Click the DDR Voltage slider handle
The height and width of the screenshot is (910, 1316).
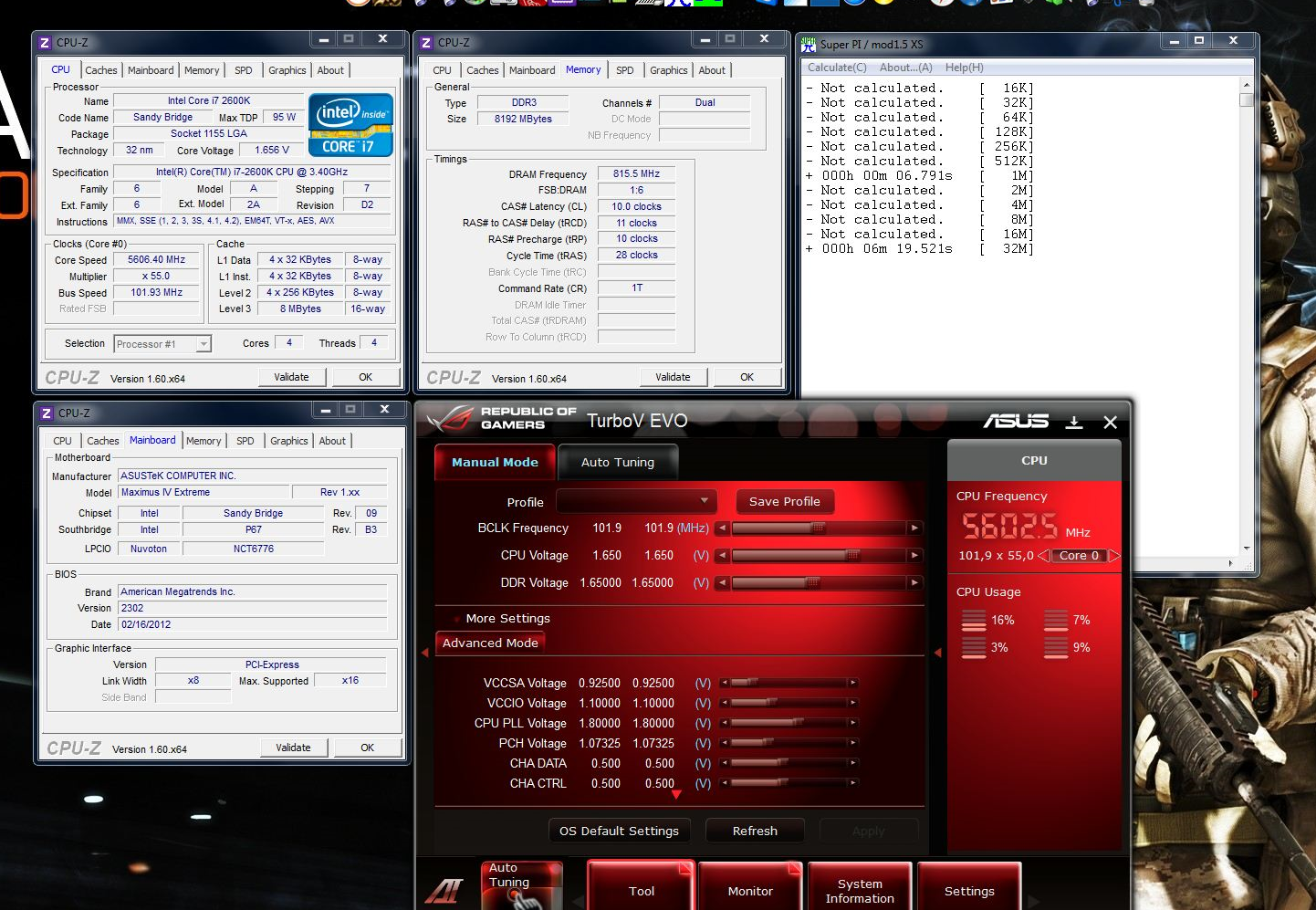point(812,582)
